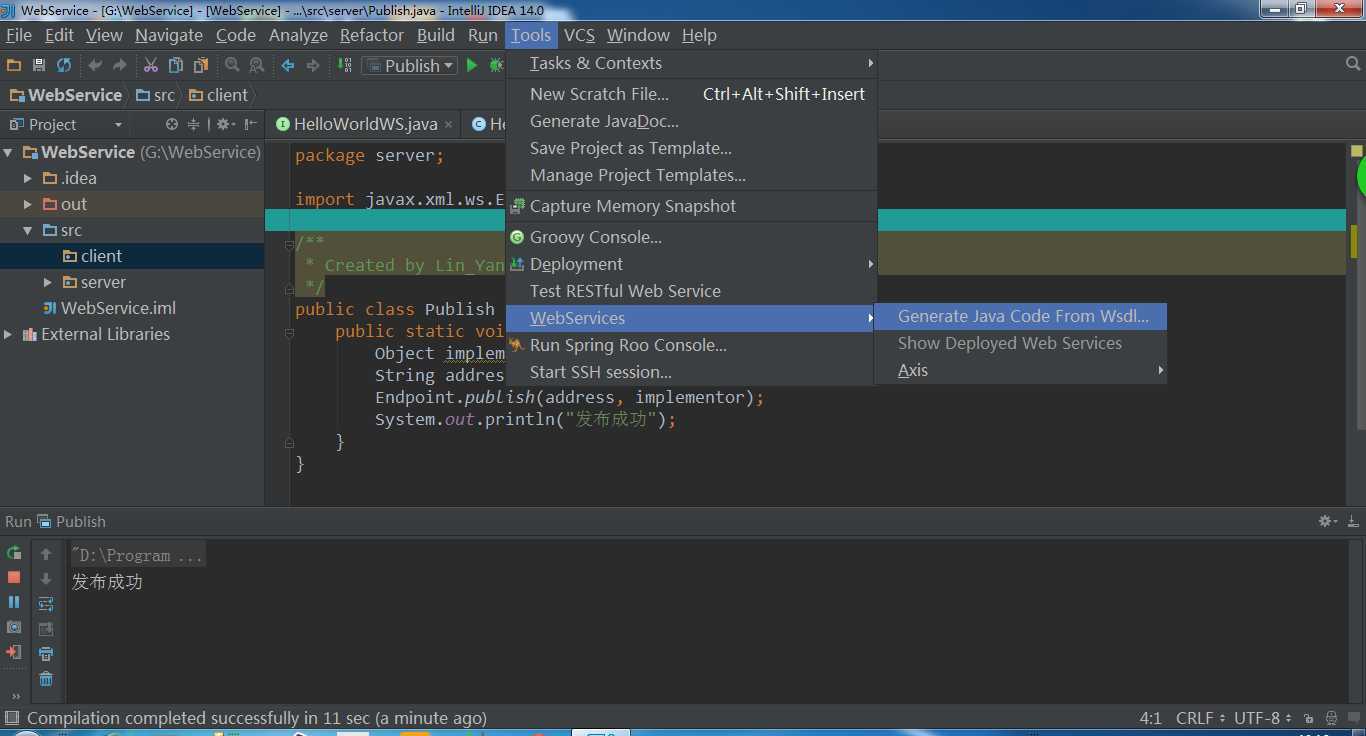This screenshot has width=1366, height=736.
Task: Collapse the WebService project root
Action: pyautogui.click(x=9, y=152)
